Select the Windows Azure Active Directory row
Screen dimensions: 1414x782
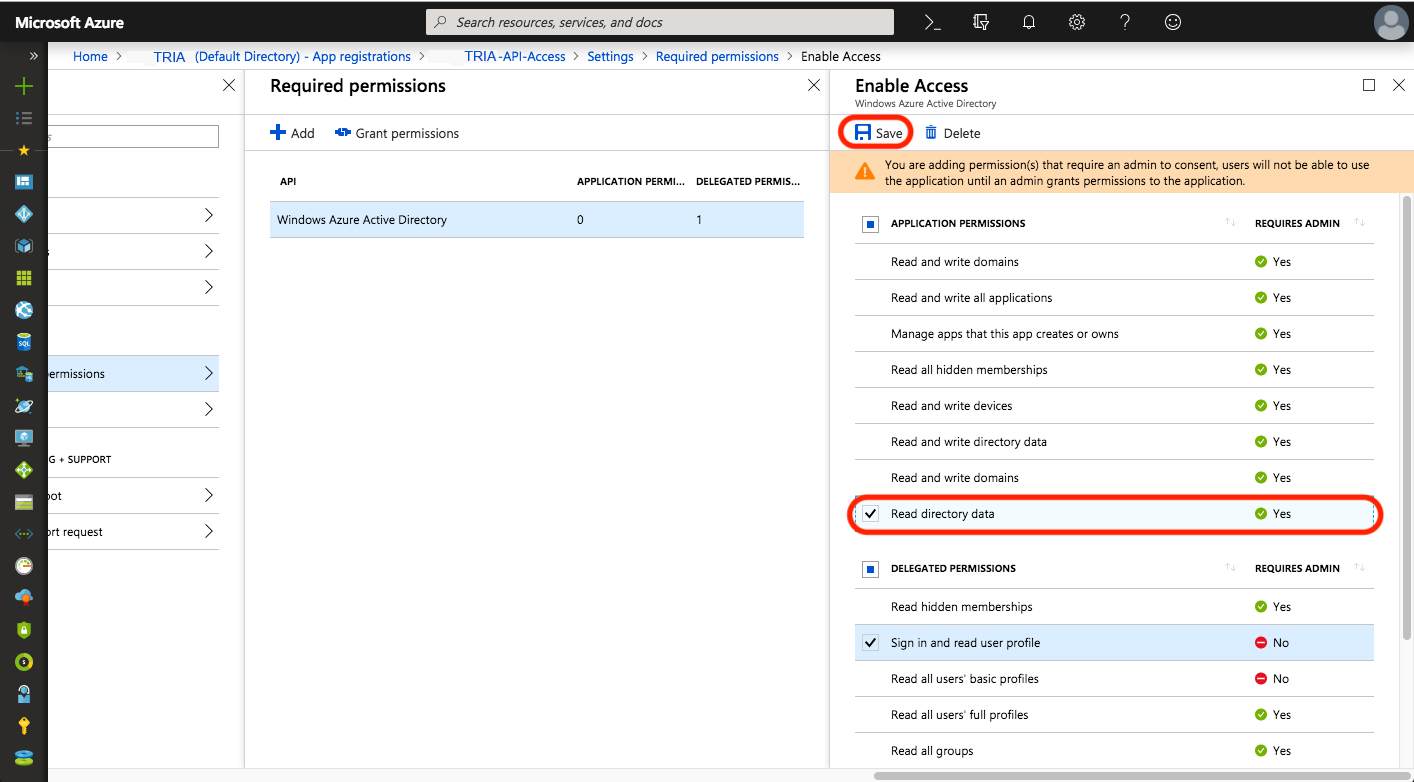click(x=537, y=220)
